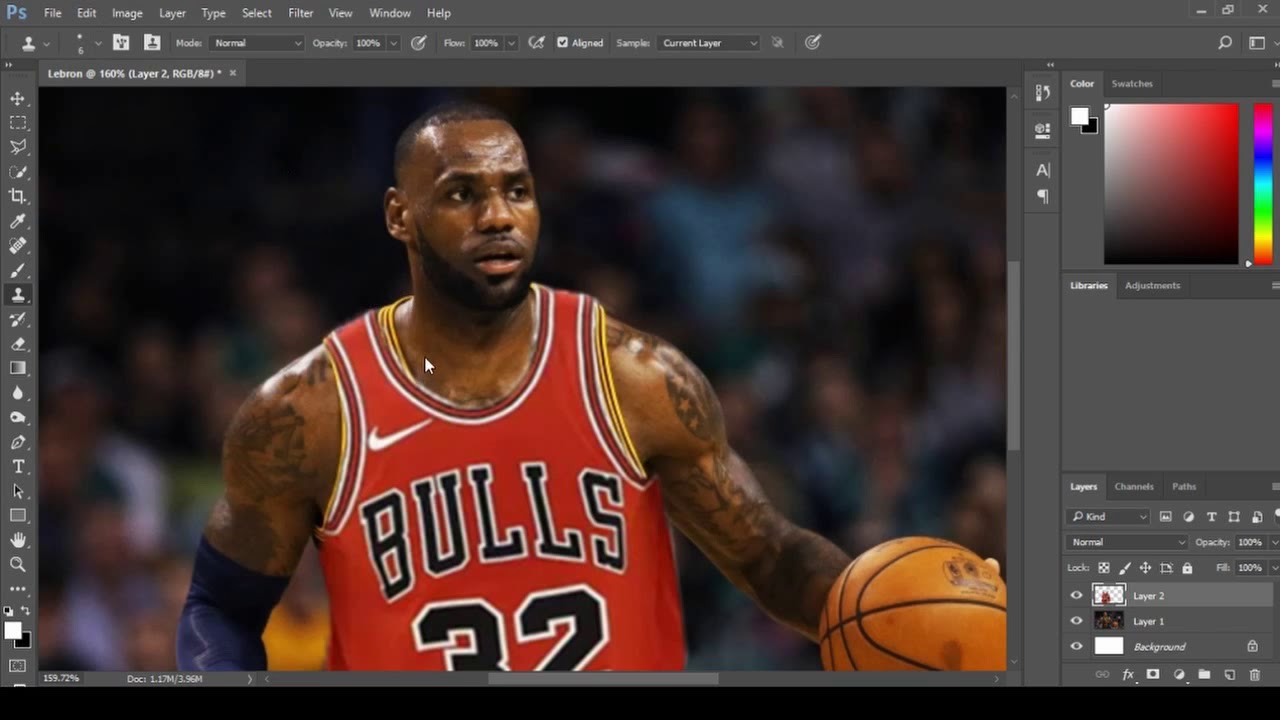The height and width of the screenshot is (720, 1280).
Task: Switch to the Adjustments tab
Action: 1152,286
